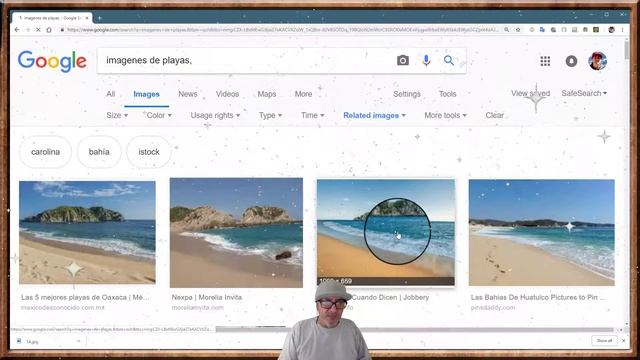Switch to the All results tab

pos(111,94)
